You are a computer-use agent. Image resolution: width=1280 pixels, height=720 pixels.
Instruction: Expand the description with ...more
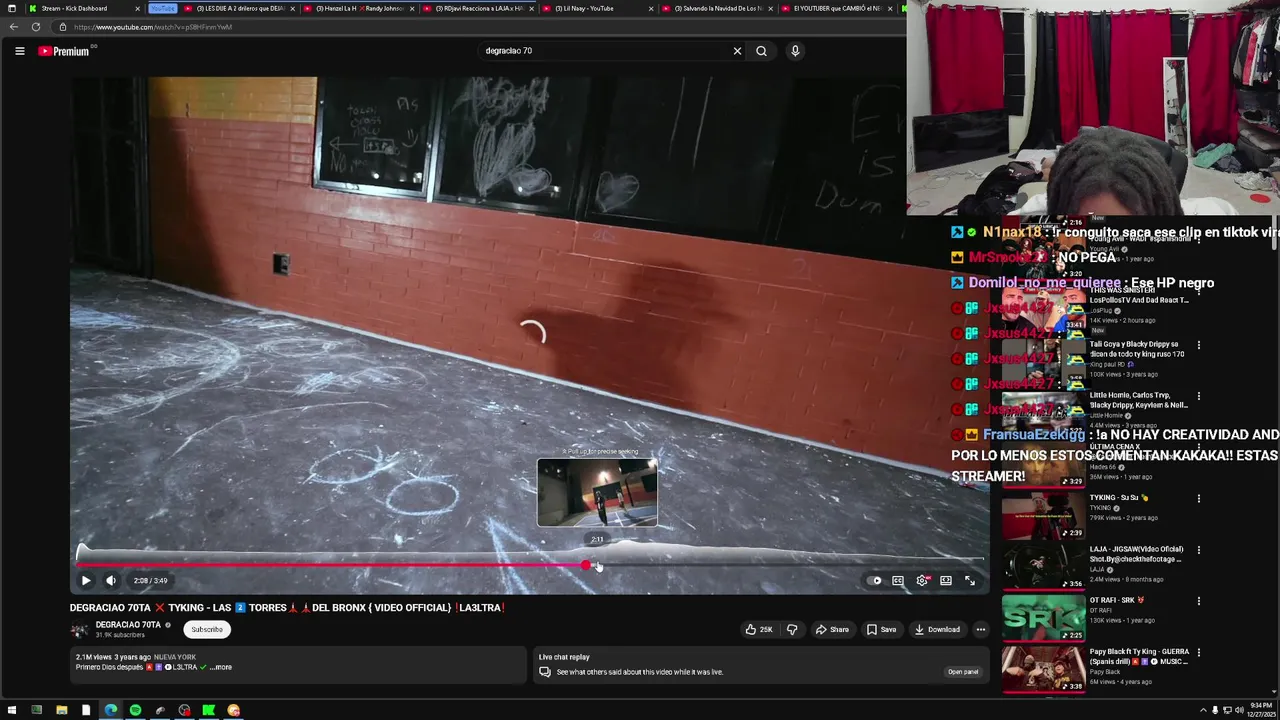221,667
